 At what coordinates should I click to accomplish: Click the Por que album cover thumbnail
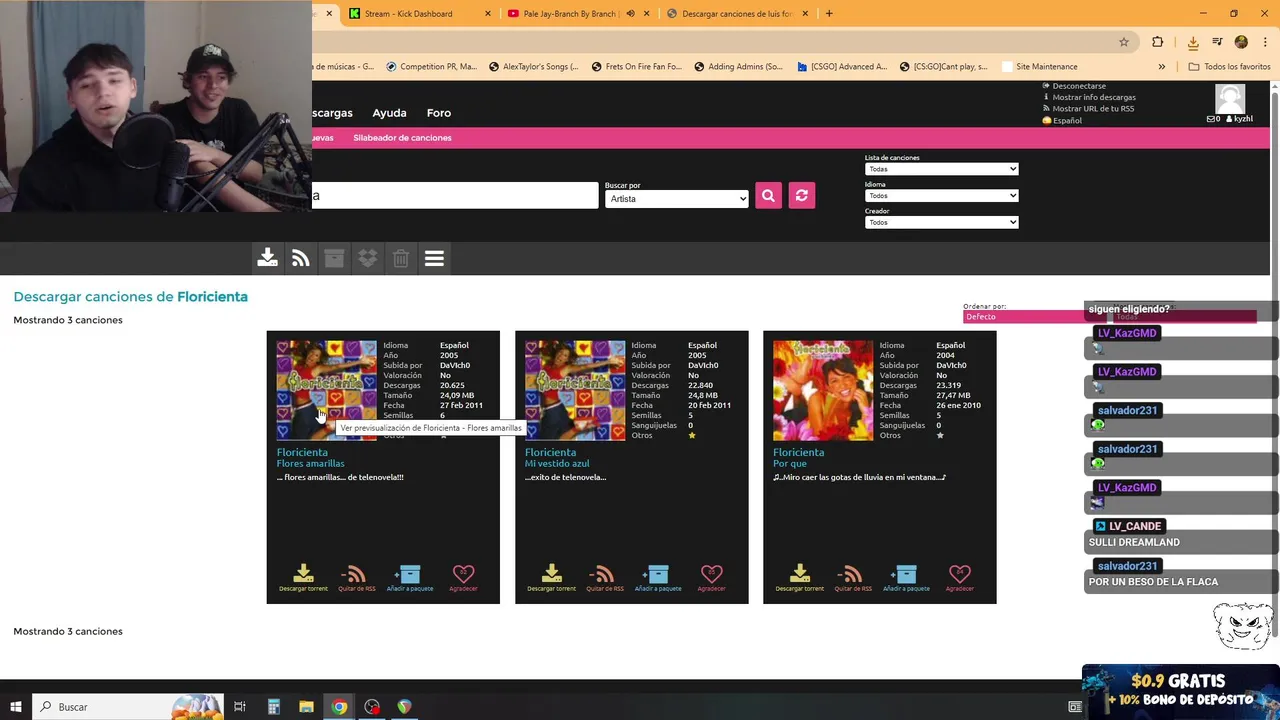click(x=823, y=390)
